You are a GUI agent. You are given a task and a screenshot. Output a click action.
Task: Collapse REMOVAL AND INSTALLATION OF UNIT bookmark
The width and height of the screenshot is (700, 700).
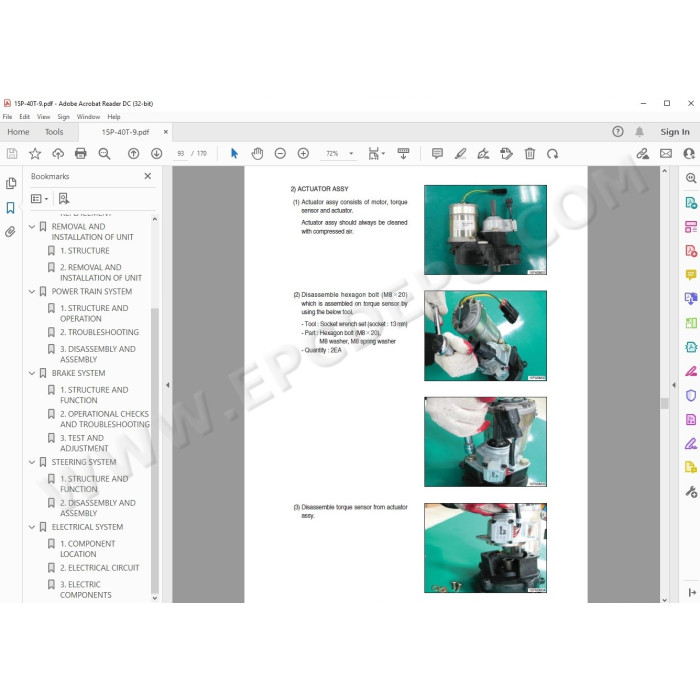32,227
